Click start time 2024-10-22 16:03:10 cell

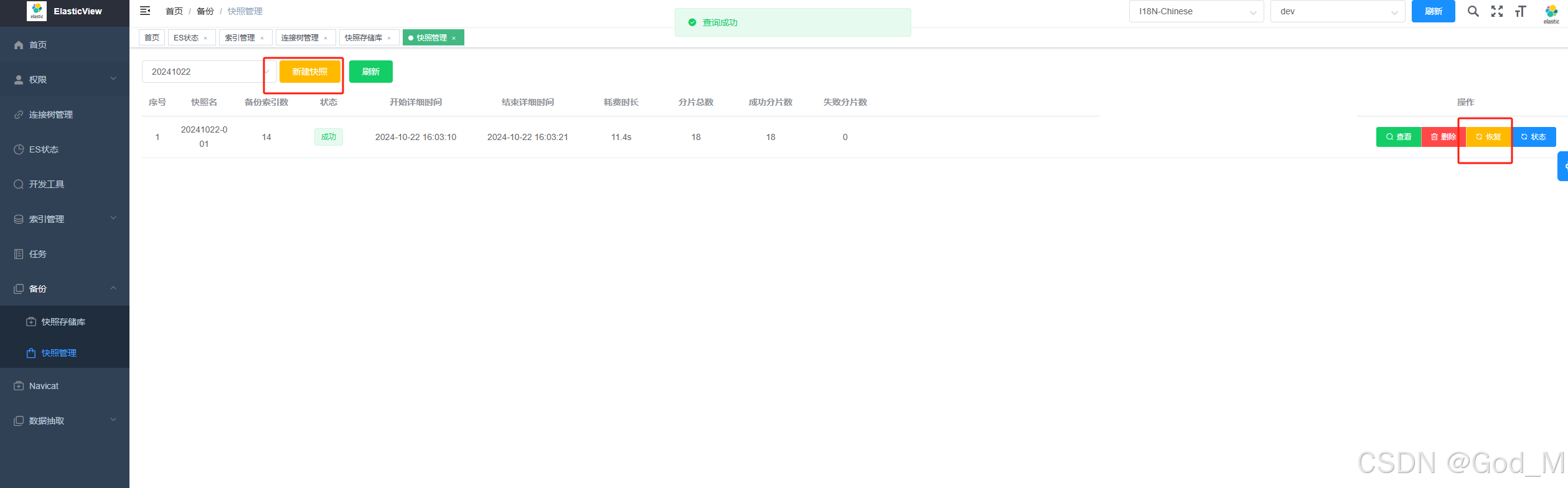416,137
